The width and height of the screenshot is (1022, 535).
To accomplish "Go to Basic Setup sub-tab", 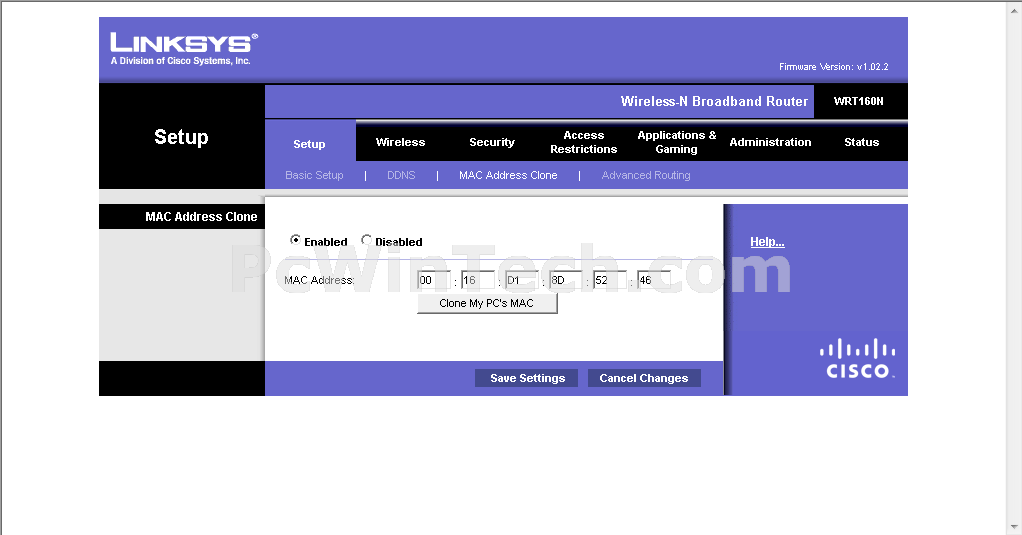I will pos(314,175).
